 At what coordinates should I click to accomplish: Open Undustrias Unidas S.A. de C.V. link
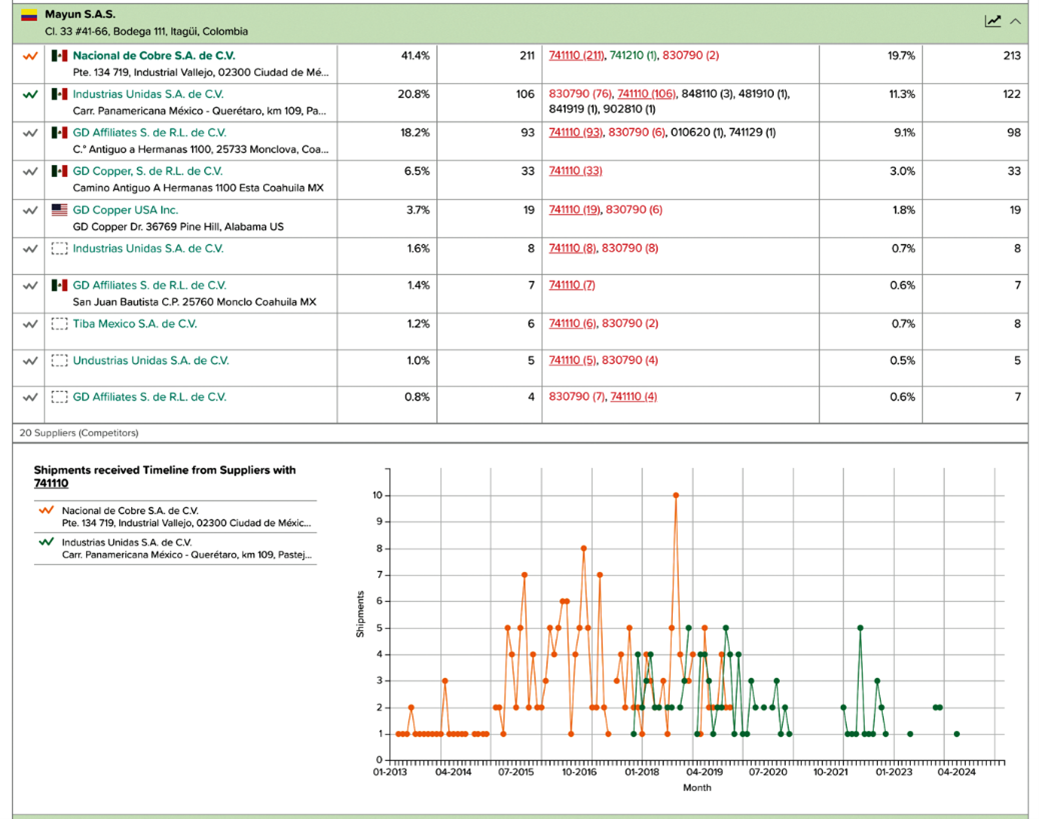(x=151, y=360)
